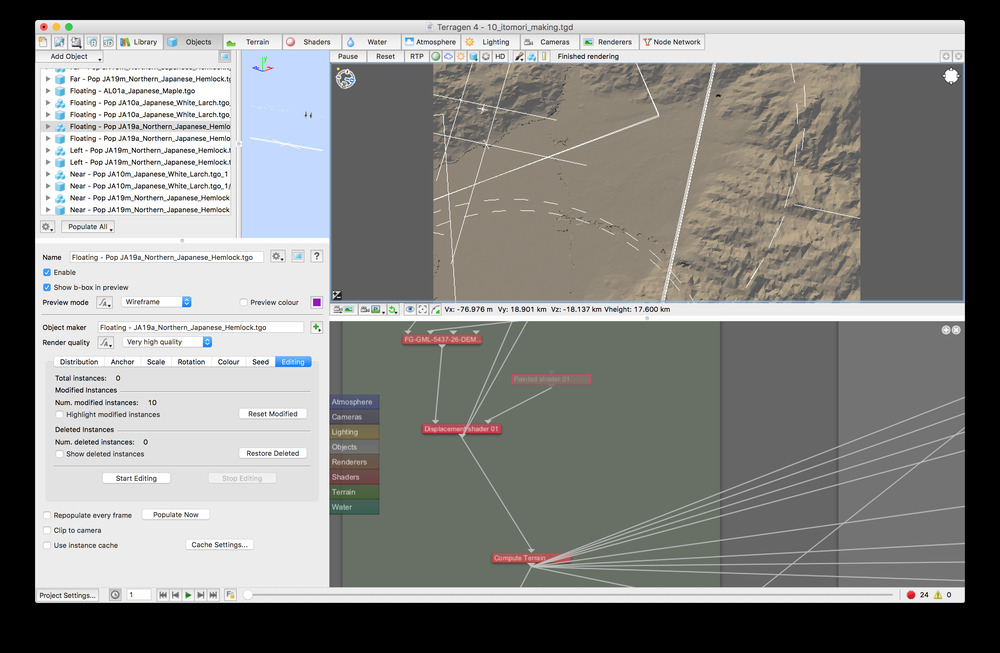Enable Repopulate every frame
Viewport: 1000px width, 653px height.
(47, 515)
